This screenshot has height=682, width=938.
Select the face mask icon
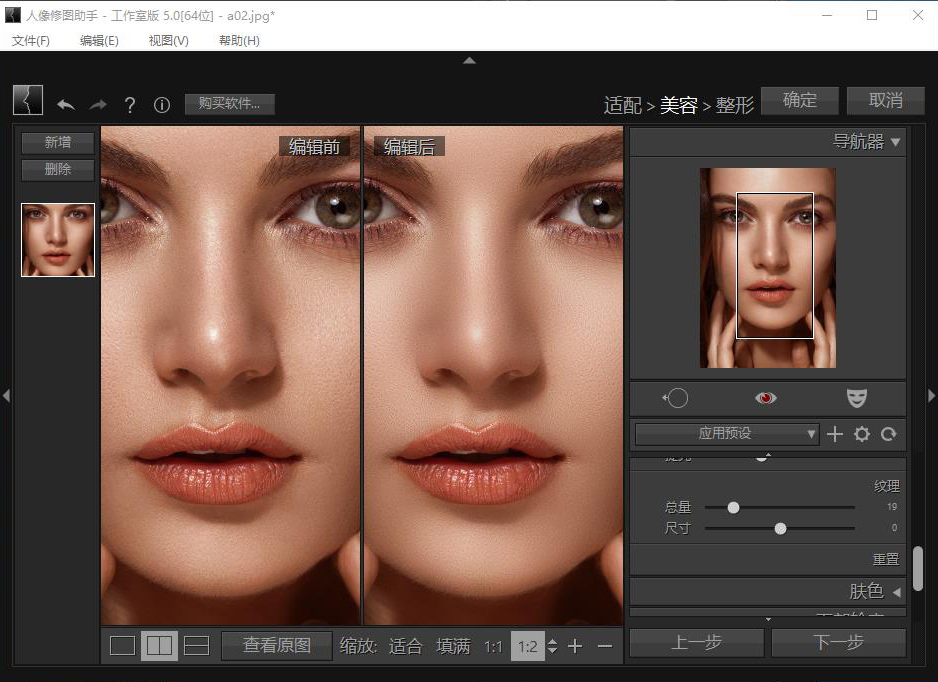coord(856,398)
